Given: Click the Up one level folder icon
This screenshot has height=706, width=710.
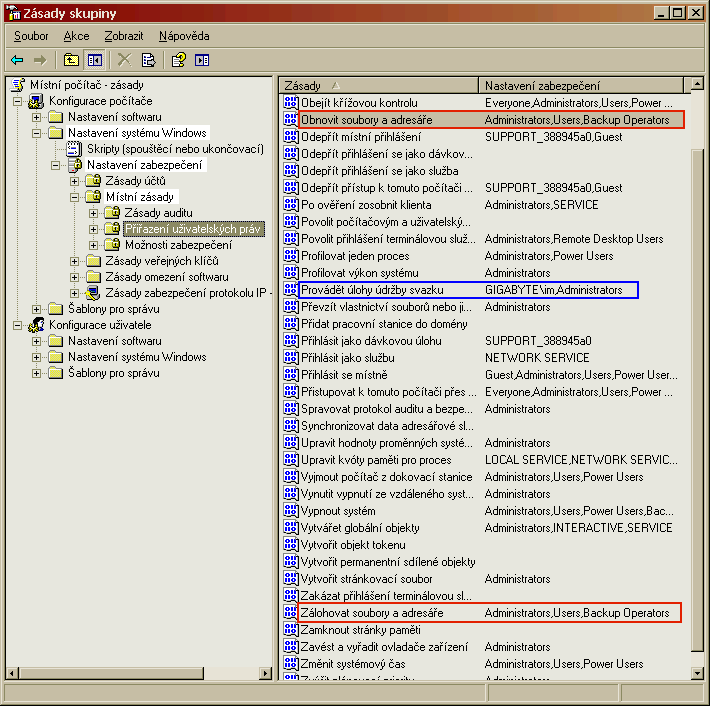Looking at the screenshot, I should (x=71, y=60).
